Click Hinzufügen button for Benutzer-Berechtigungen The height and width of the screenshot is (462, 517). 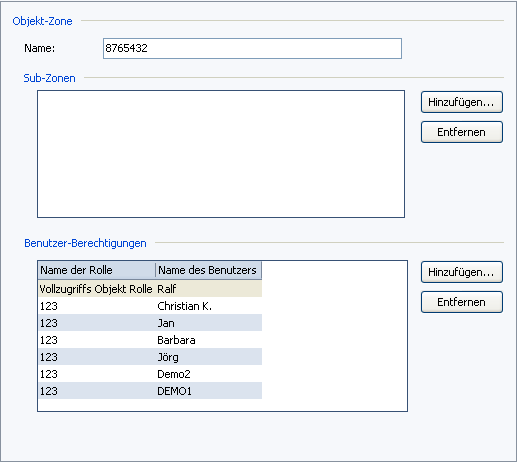(x=462, y=272)
